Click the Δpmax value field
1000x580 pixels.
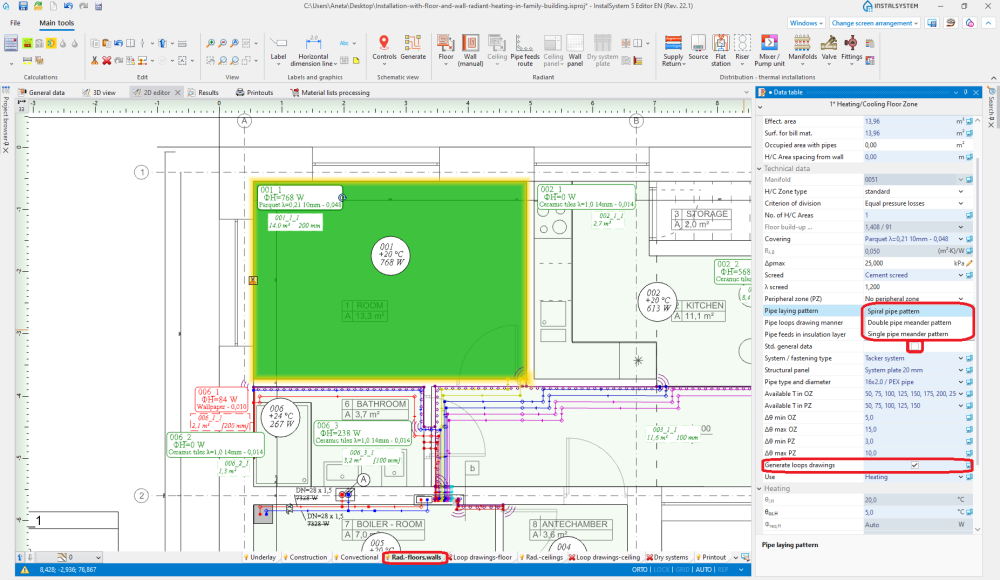[x=908, y=263]
